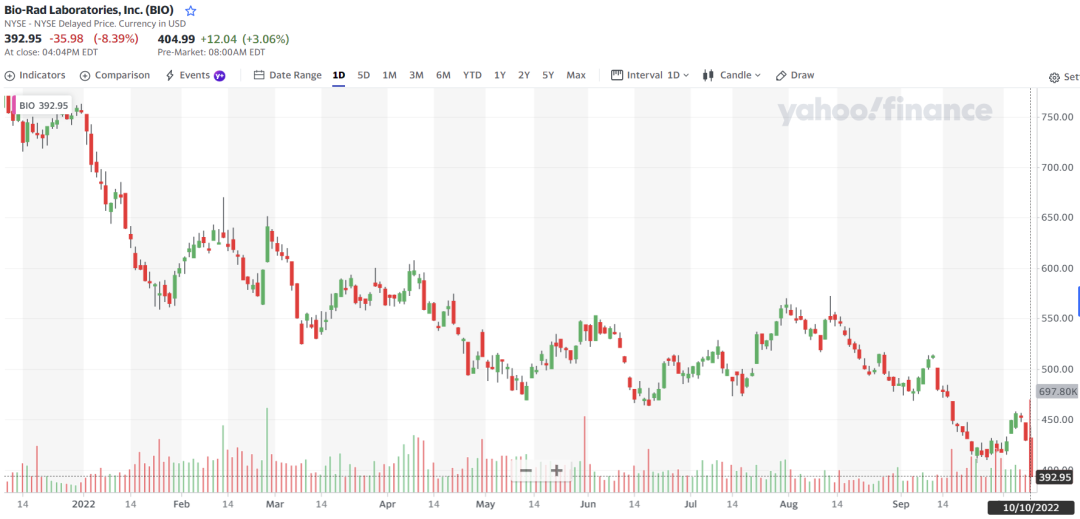The height and width of the screenshot is (519, 1080).
Task: Activate the Draw pencil tool
Action: coord(795,75)
